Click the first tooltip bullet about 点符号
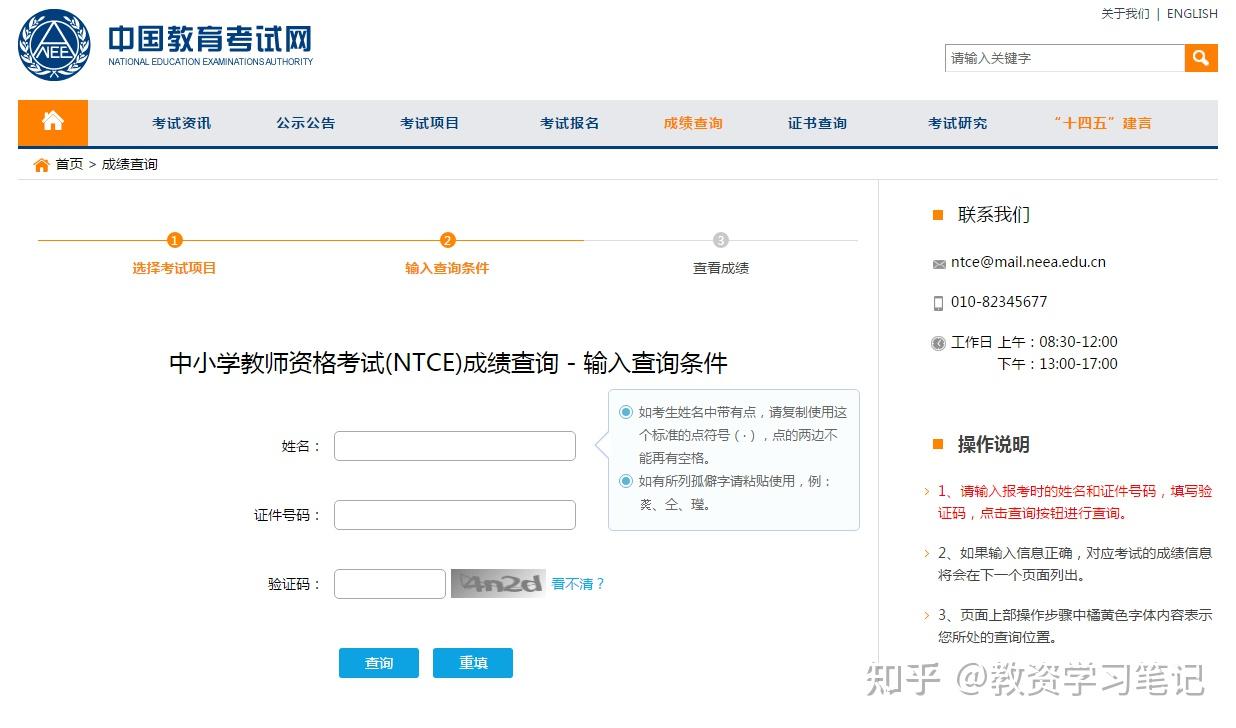The height and width of the screenshot is (728, 1236). (743, 435)
